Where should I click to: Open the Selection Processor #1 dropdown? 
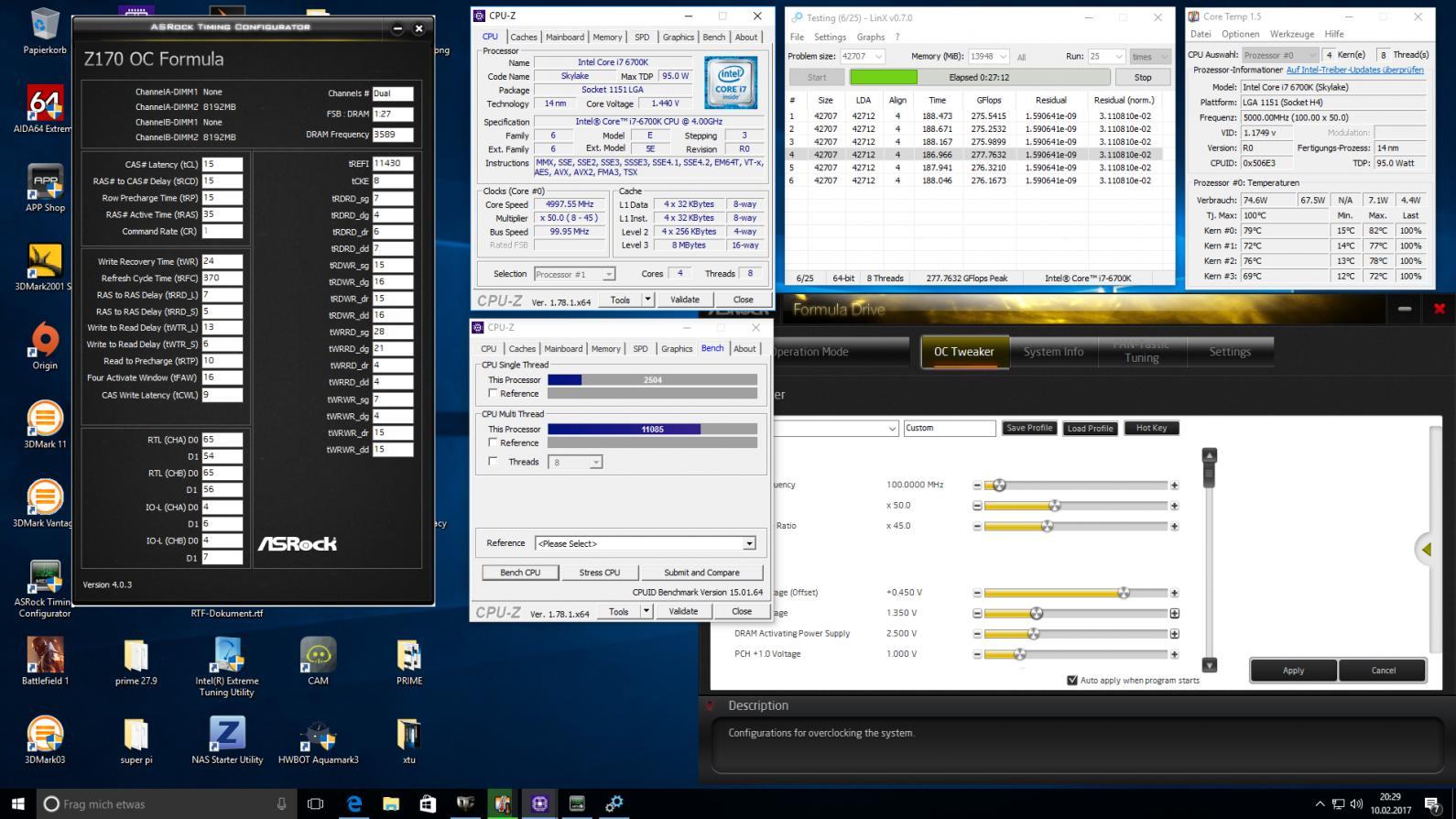point(574,274)
